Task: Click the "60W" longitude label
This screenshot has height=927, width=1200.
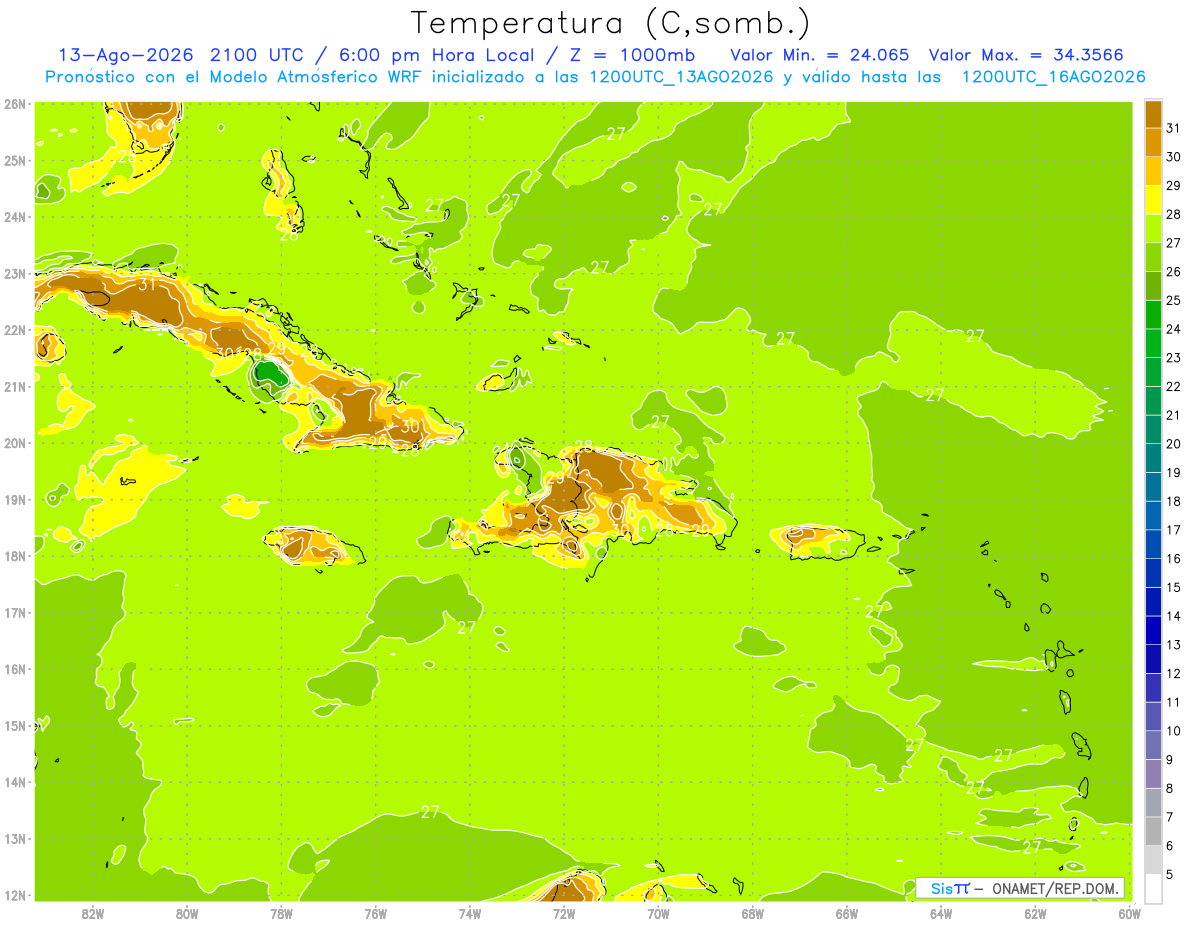Action: 1129,913
